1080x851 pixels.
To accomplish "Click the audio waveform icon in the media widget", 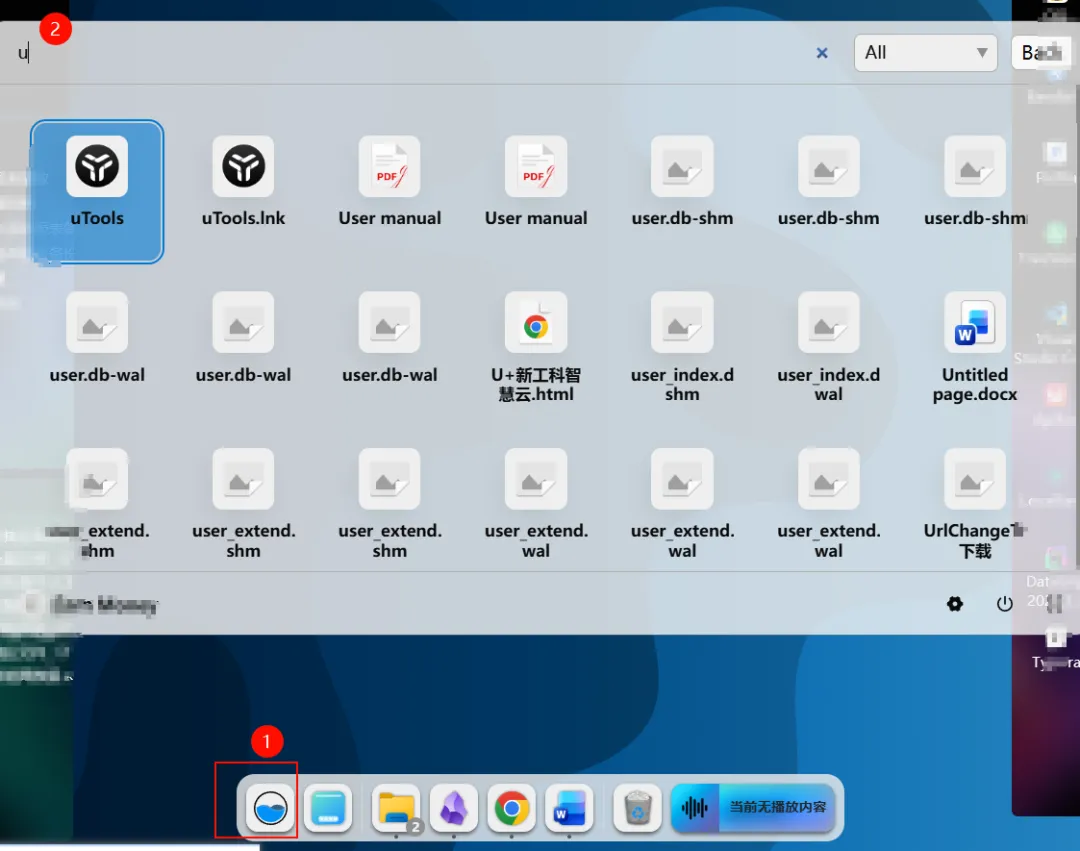I will [695, 808].
